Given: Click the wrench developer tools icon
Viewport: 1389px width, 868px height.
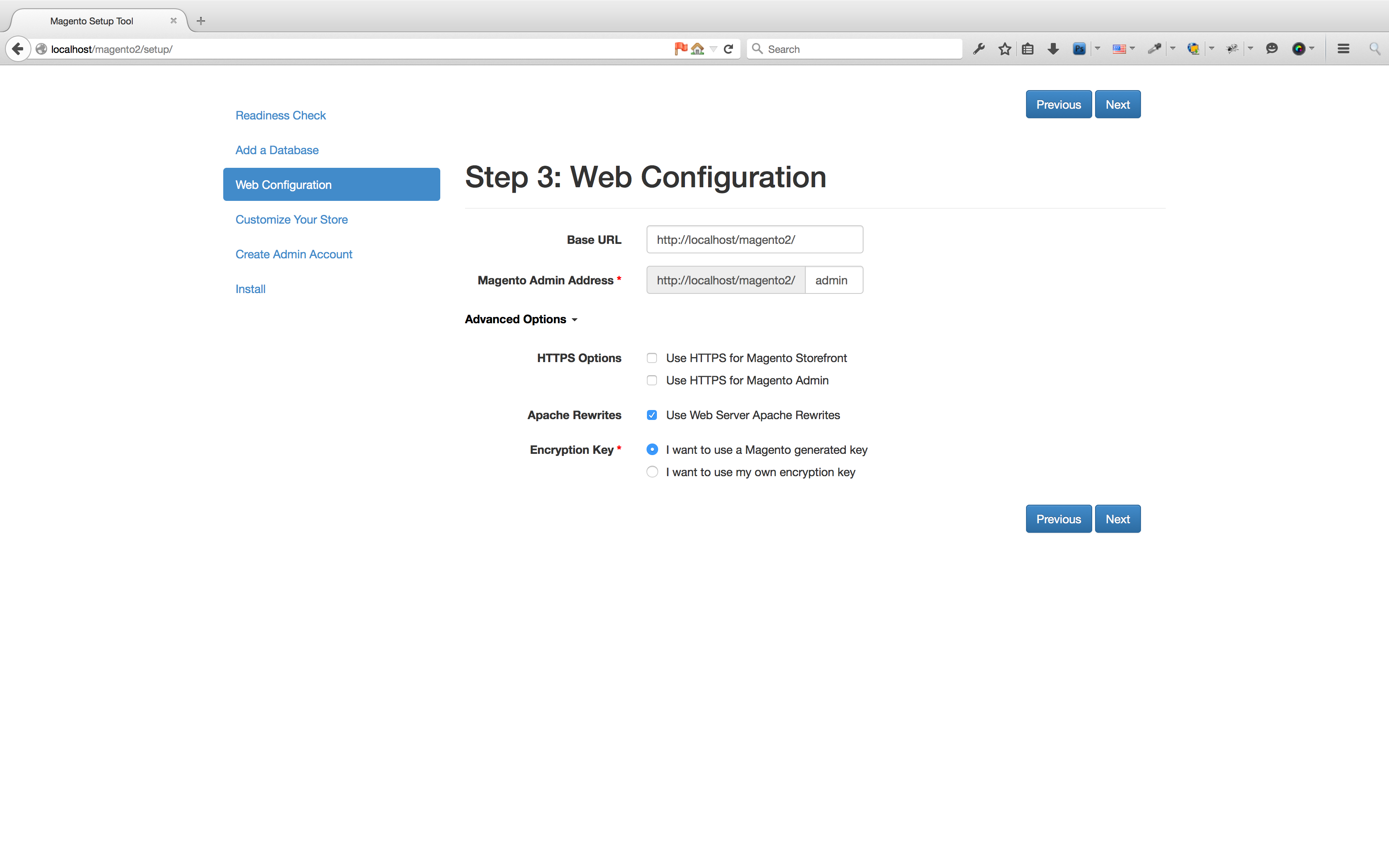Looking at the screenshot, I should pyautogui.click(x=979, y=49).
